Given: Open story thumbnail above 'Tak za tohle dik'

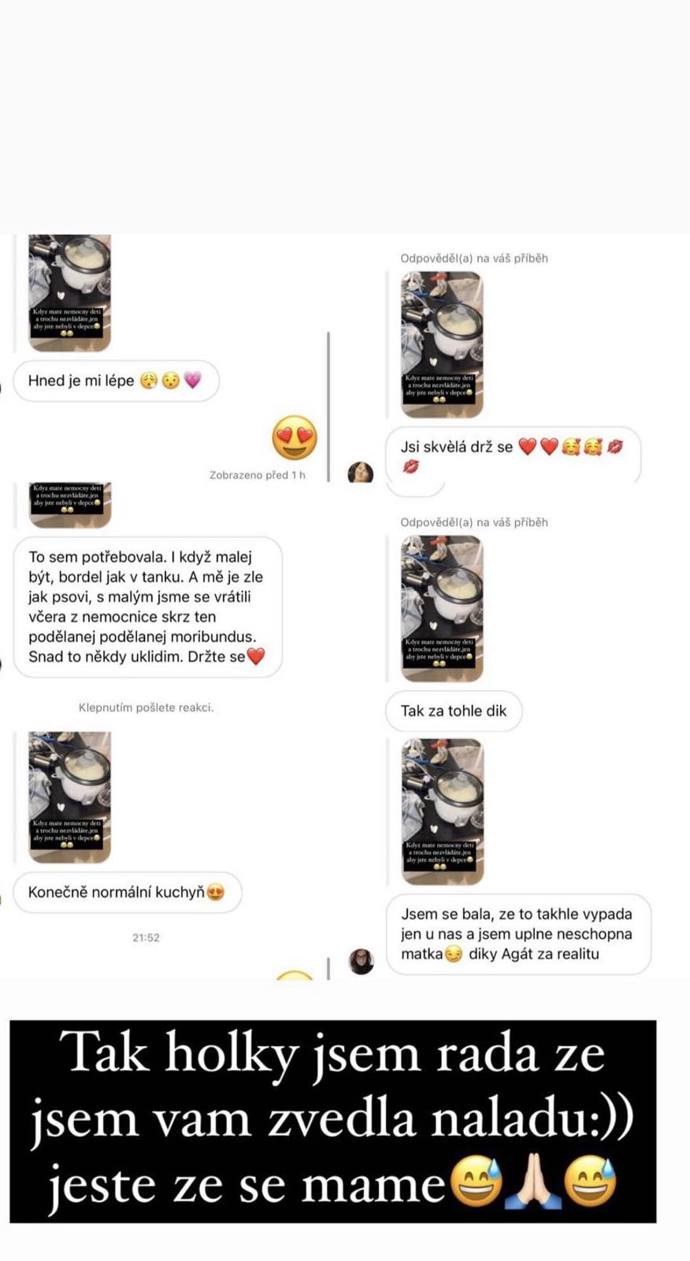Looking at the screenshot, I should click(x=442, y=609).
